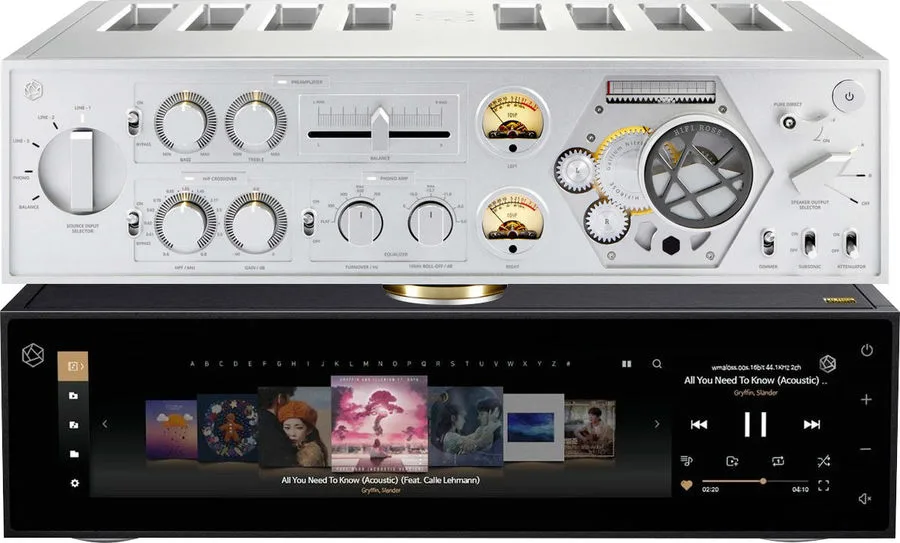Skip to the next track
This screenshot has height=543, width=900.
tap(812, 425)
